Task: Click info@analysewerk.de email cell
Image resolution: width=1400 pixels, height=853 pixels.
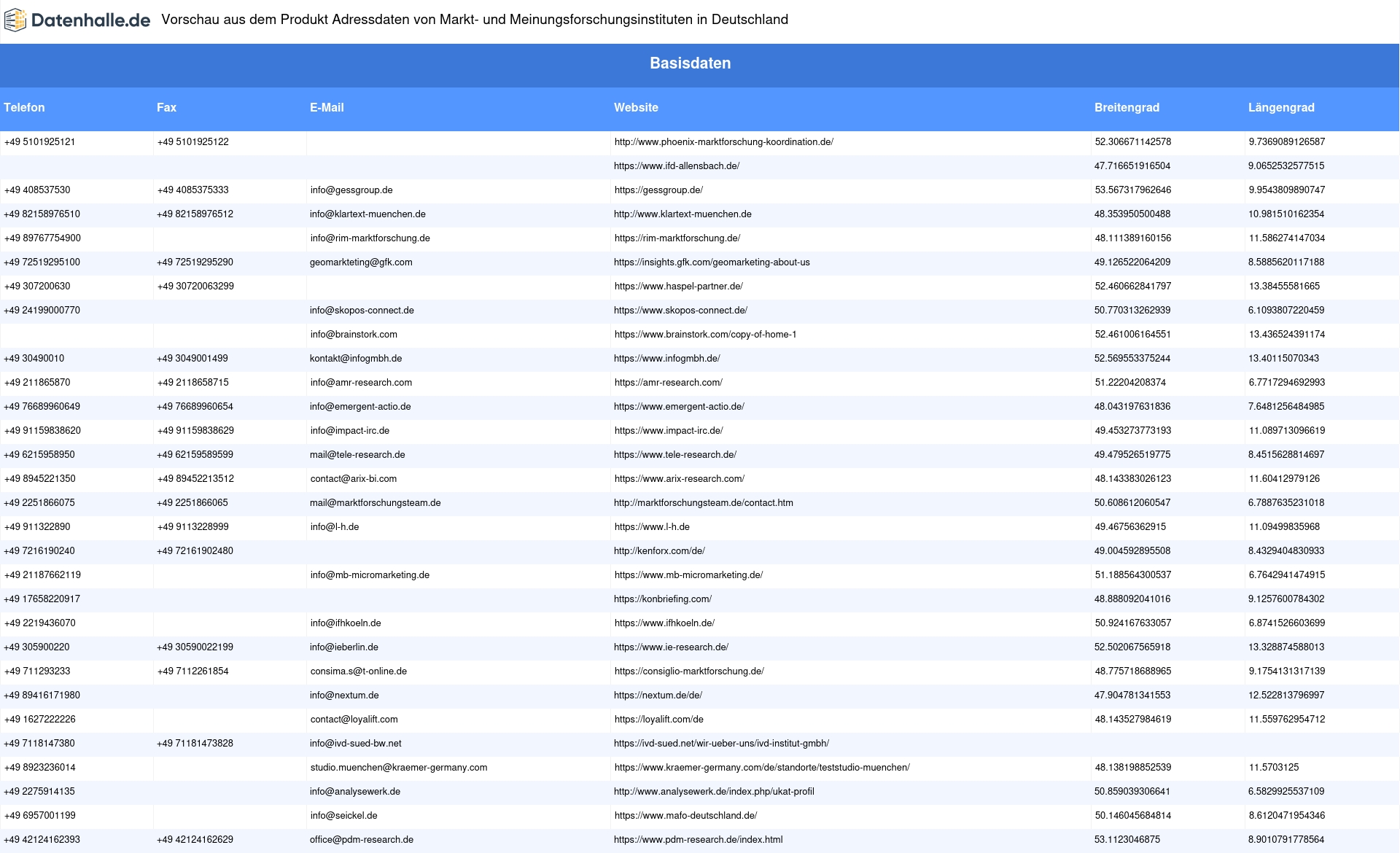Action: (x=355, y=792)
